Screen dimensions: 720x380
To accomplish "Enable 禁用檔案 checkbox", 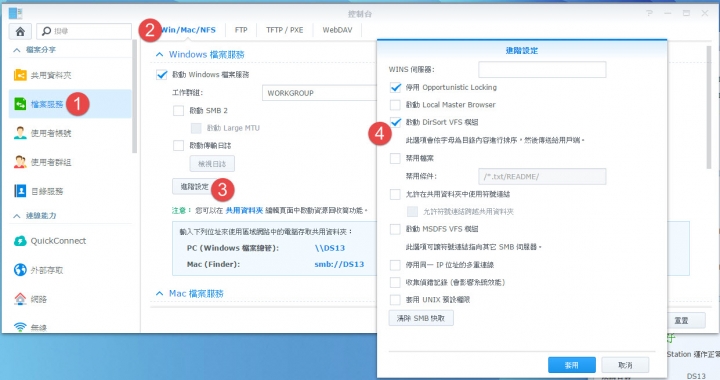I will 395,158.
